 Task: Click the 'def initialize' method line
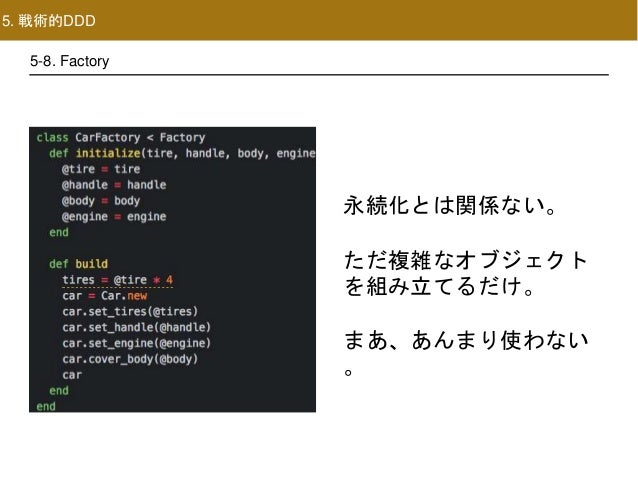pos(182,153)
